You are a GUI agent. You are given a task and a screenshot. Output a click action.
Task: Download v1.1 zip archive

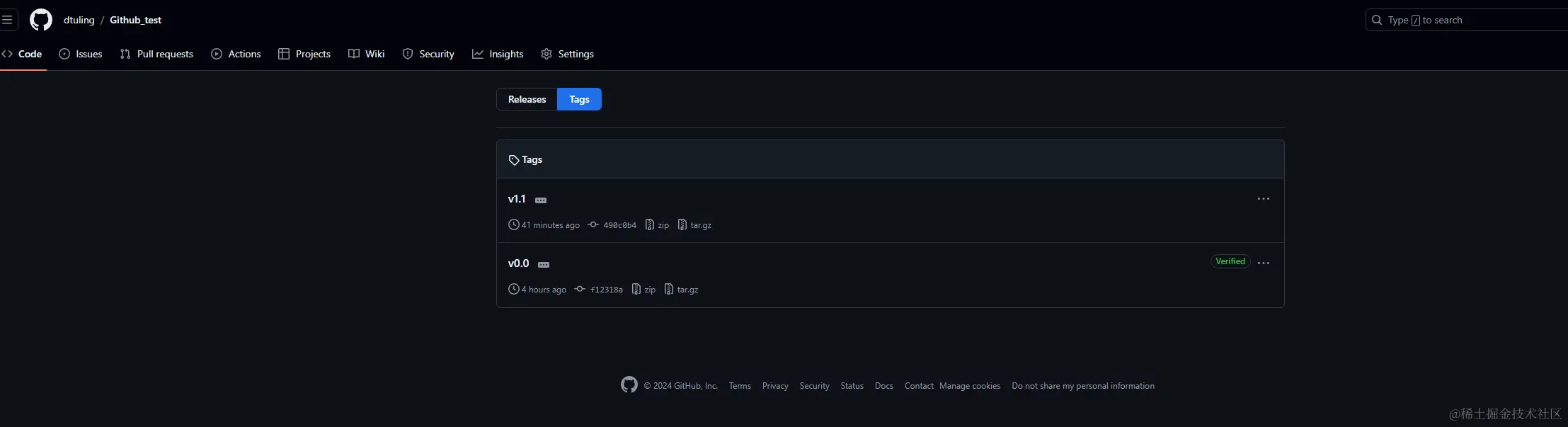pos(663,225)
